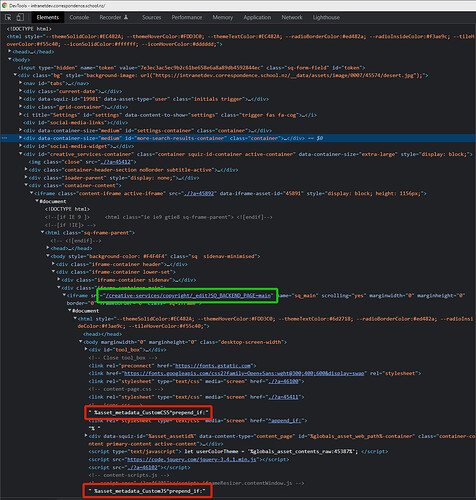This screenshot has height=500, width=476.
Task: Open the code.jquery.com script link
Action: (191, 459)
